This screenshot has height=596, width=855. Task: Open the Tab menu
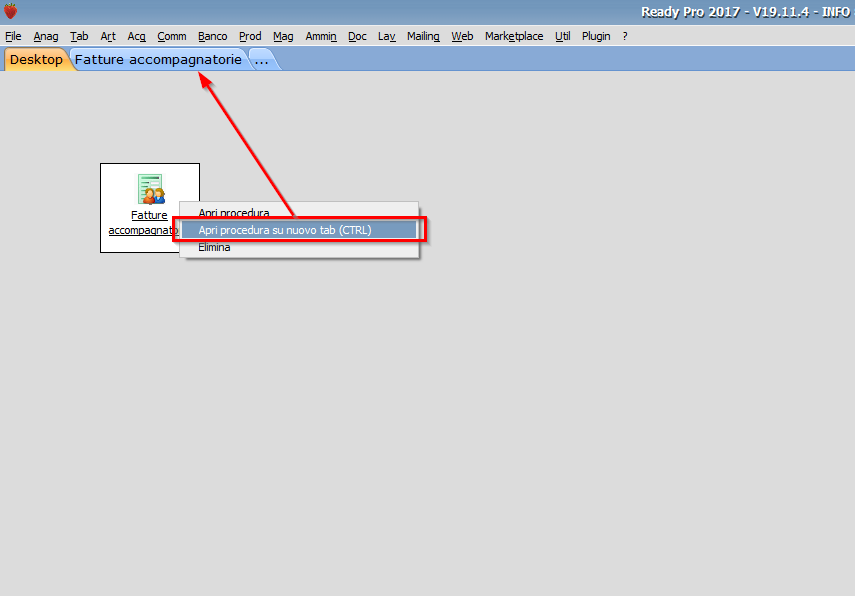click(x=79, y=36)
